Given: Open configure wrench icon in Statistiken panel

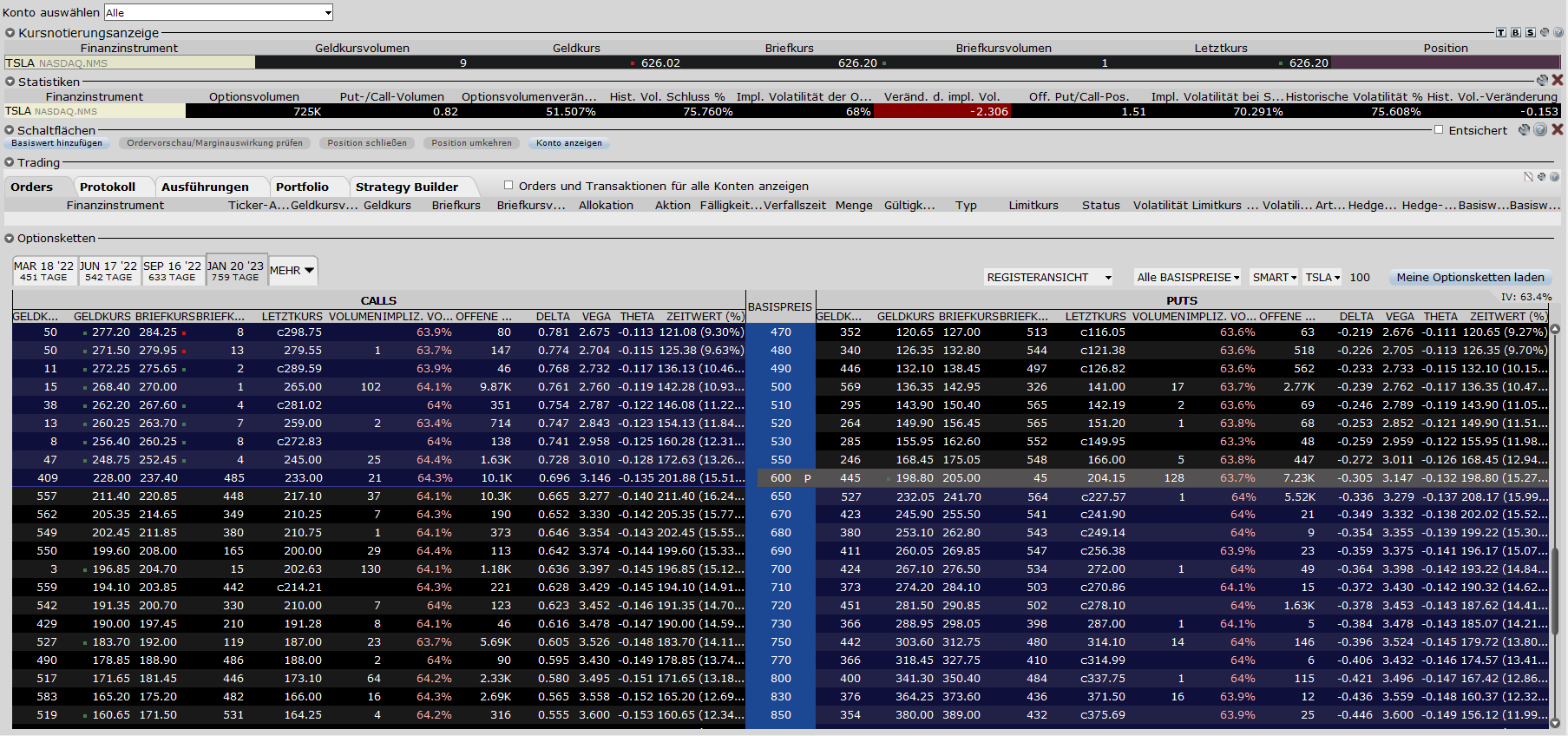Looking at the screenshot, I should (1542, 80).
